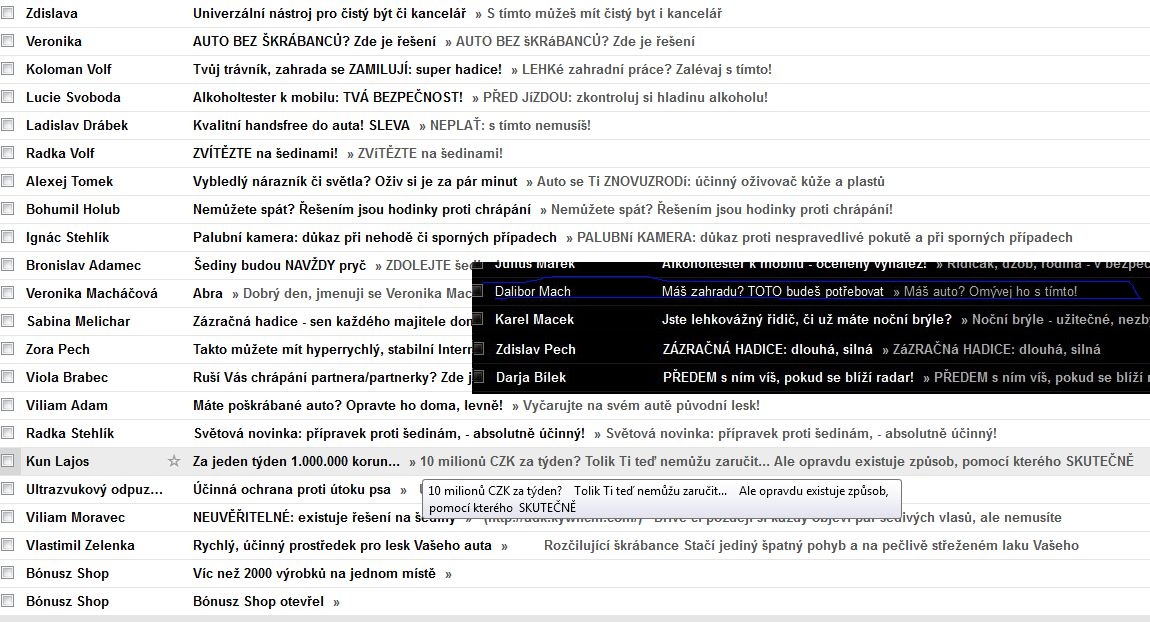Tick the checkbox next to Kun Lajos
Screen dimensions: 1150x622
(7, 461)
